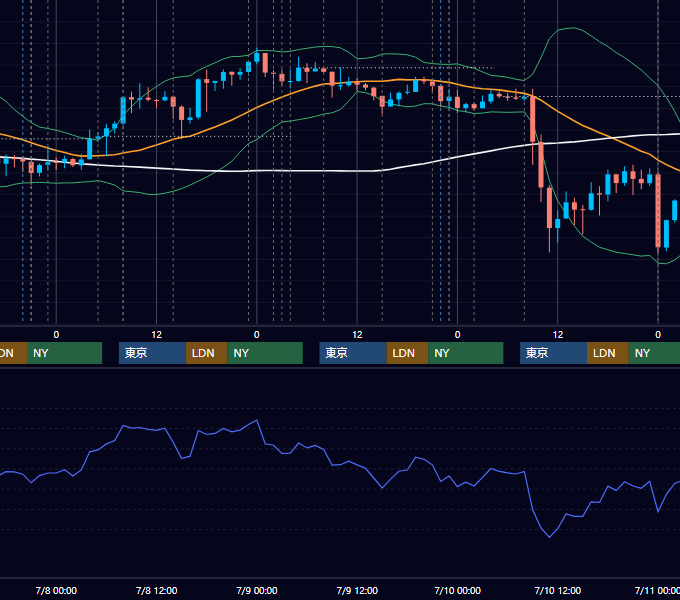Click the LDN session block for 7/10
The image size is (680, 600).
coord(608,353)
